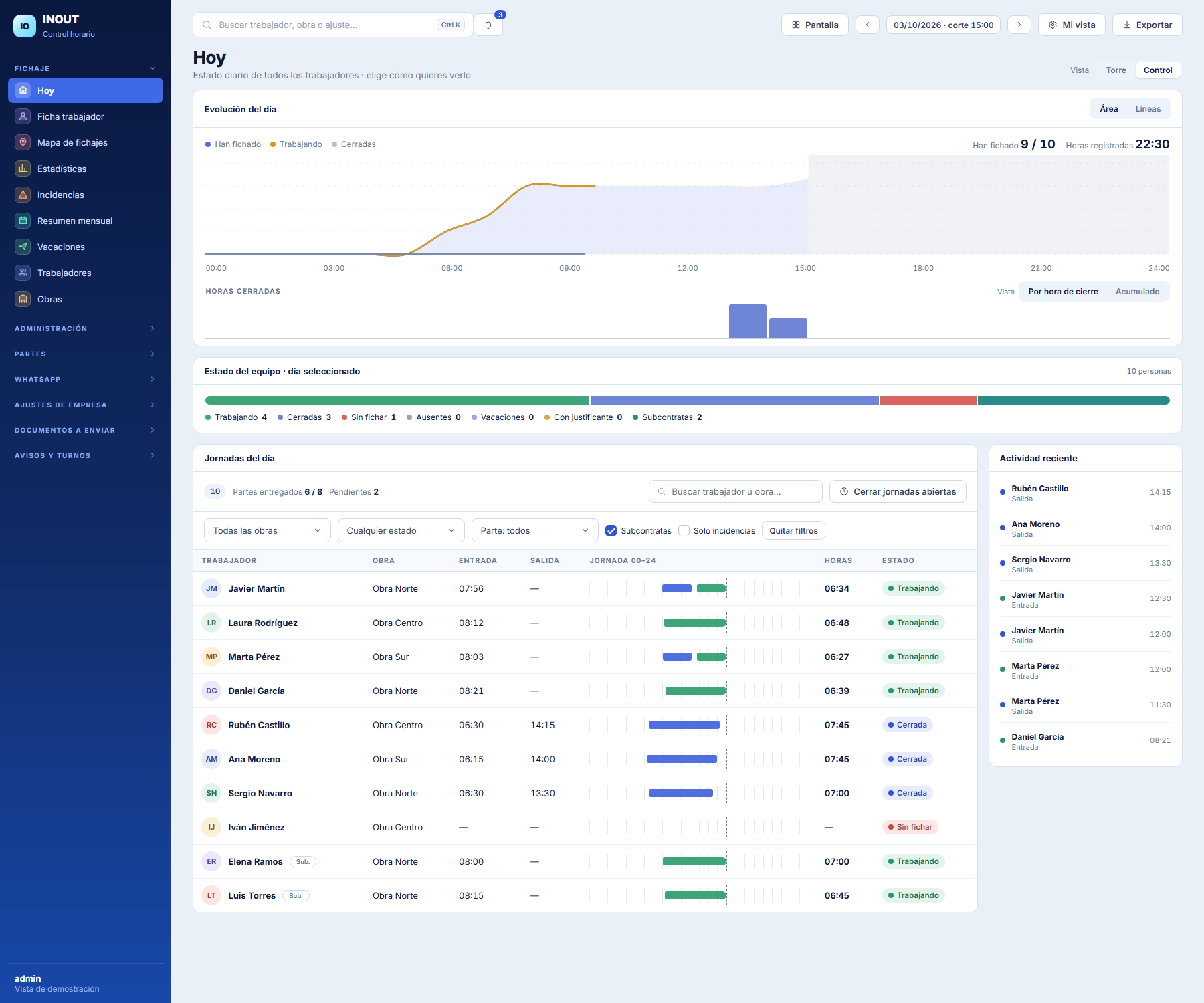Click the date 03/10/2026 corte selector

coord(943,25)
